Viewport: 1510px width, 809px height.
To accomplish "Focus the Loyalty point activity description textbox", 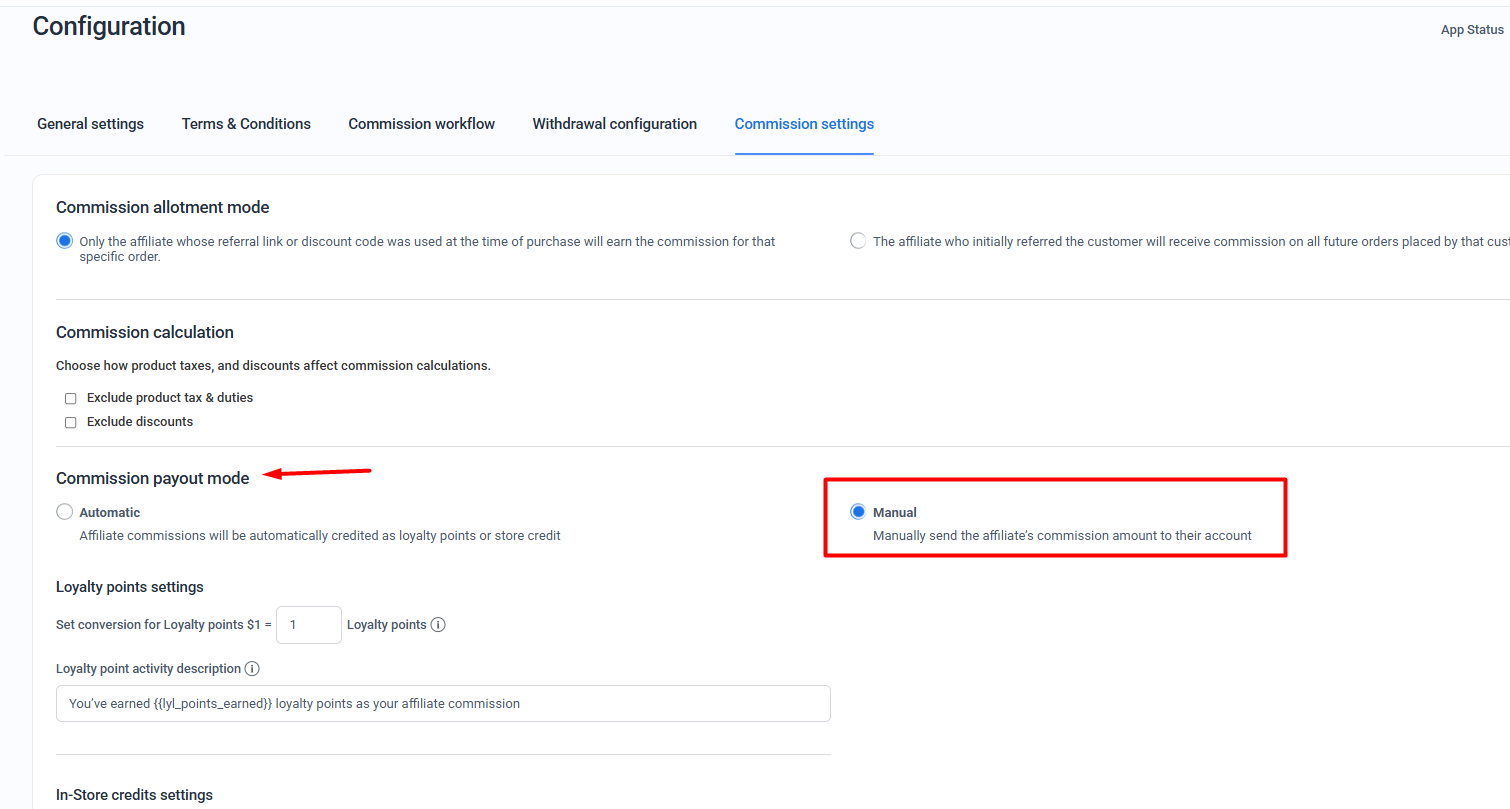I will click(443, 703).
